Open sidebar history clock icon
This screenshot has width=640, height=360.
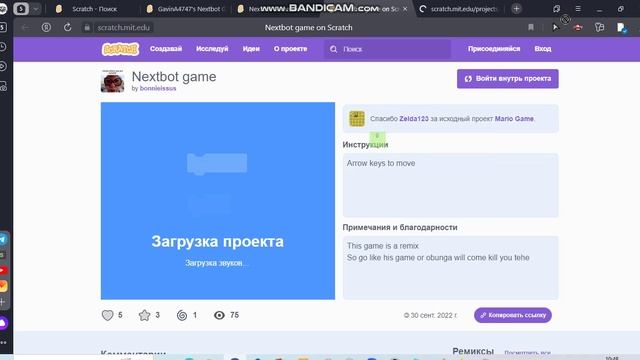pos(3,47)
